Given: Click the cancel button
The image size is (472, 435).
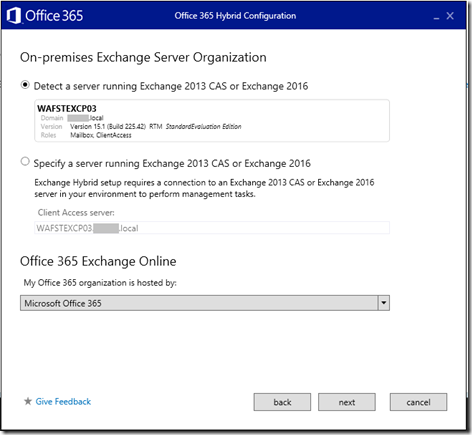Looking at the screenshot, I should [418, 402].
